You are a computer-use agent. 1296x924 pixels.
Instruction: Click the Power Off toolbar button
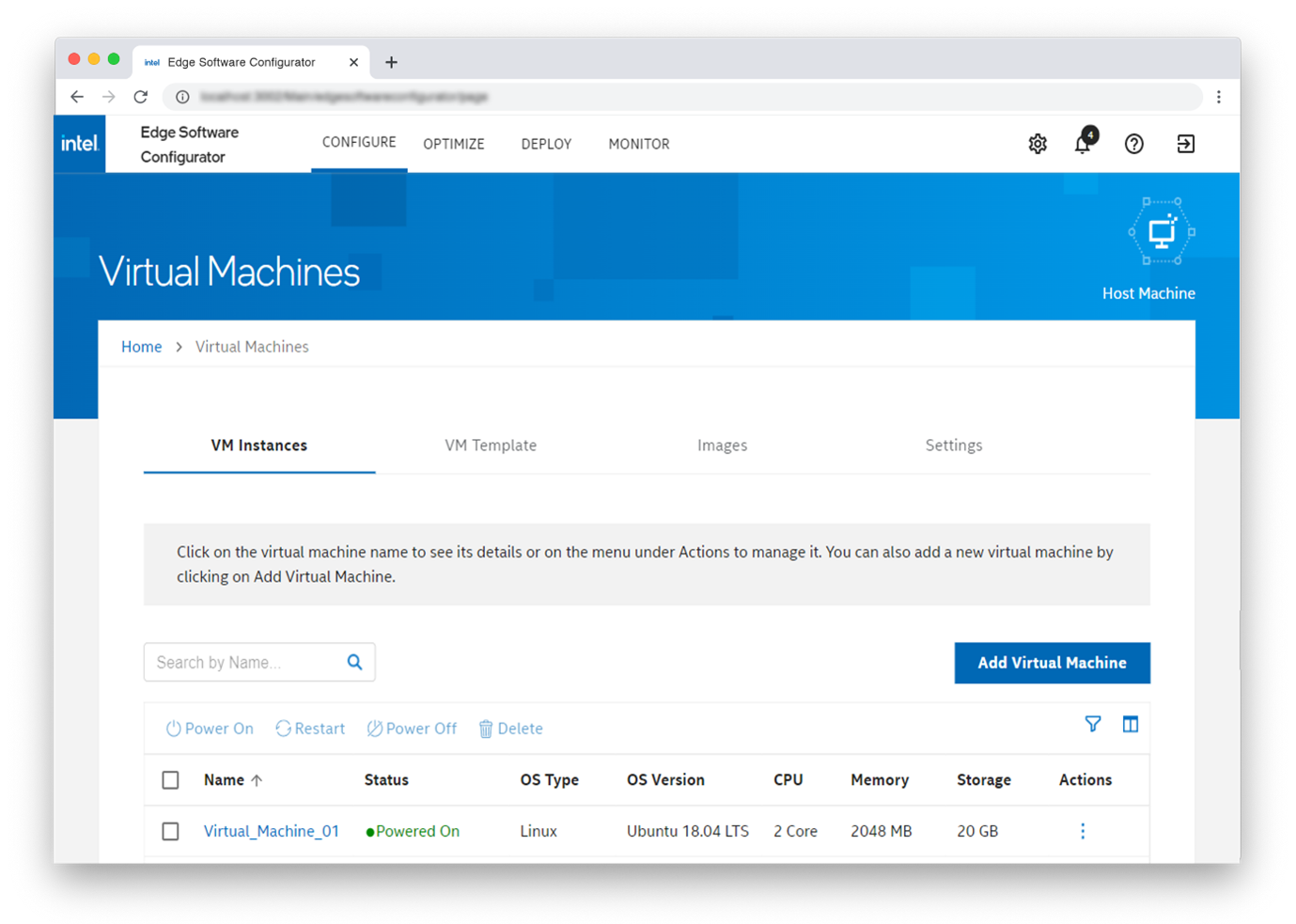click(412, 728)
